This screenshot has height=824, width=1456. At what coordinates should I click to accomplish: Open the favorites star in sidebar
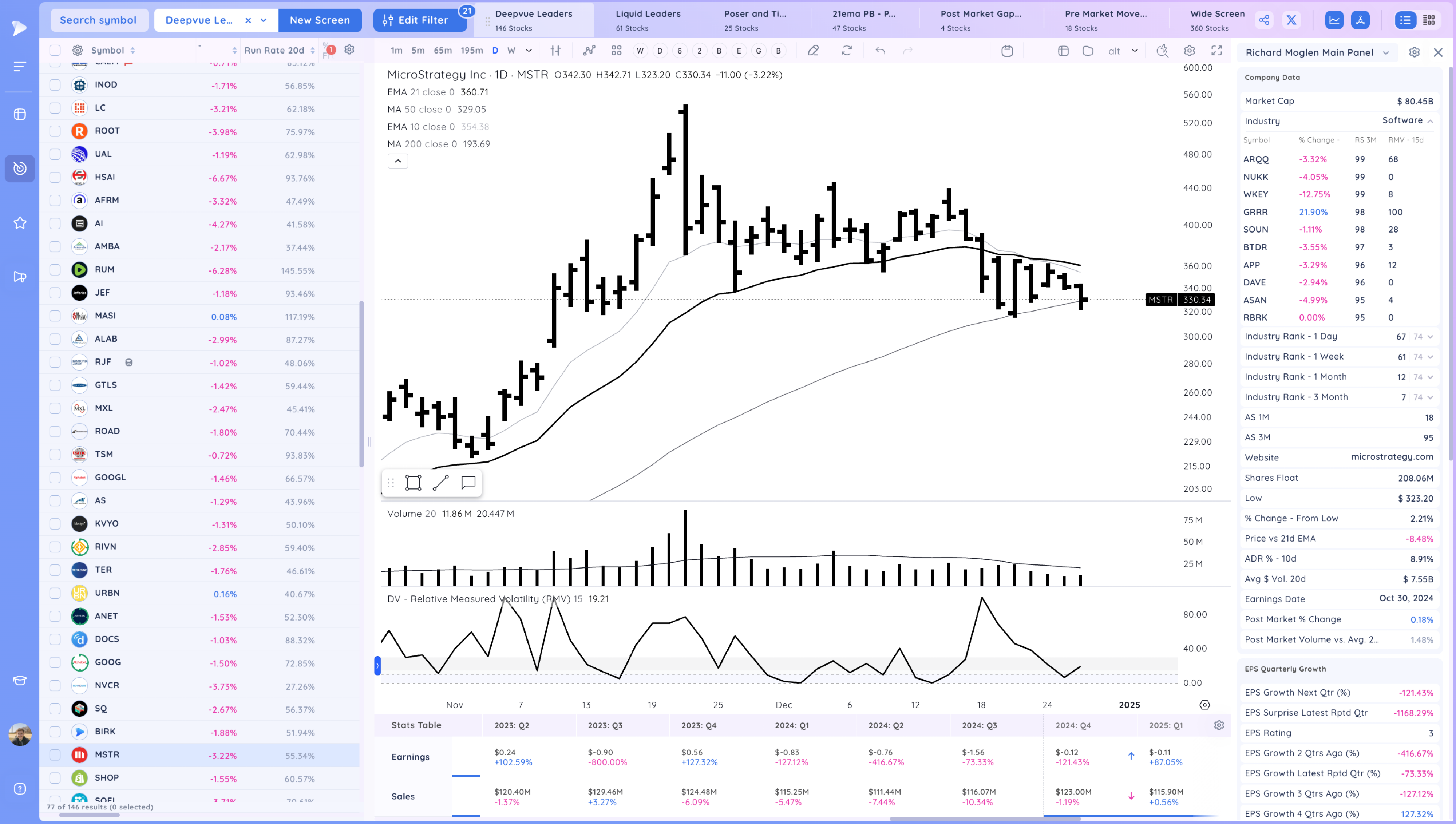pyautogui.click(x=20, y=223)
